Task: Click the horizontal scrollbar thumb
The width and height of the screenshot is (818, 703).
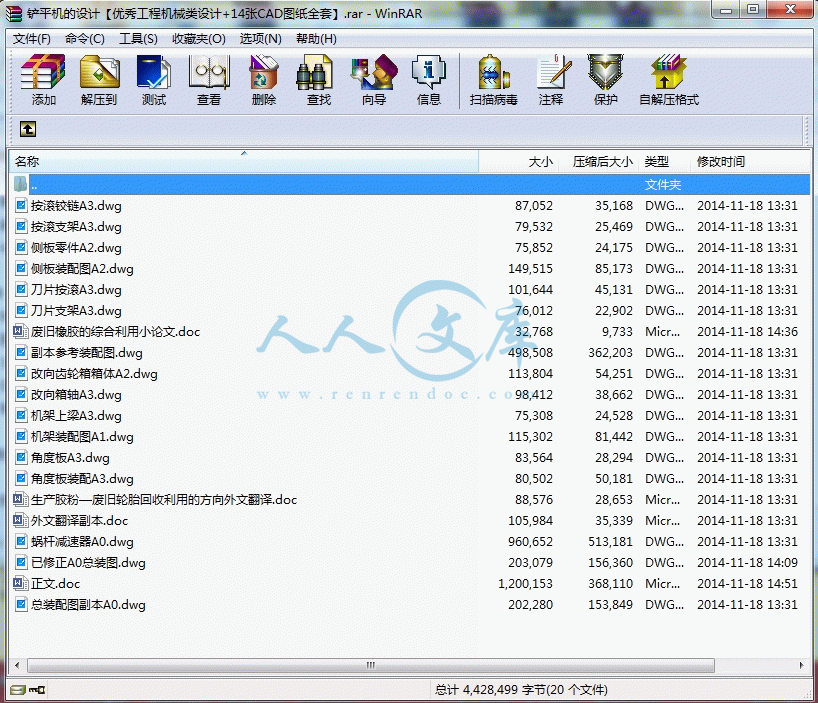Action: [370, 665]
